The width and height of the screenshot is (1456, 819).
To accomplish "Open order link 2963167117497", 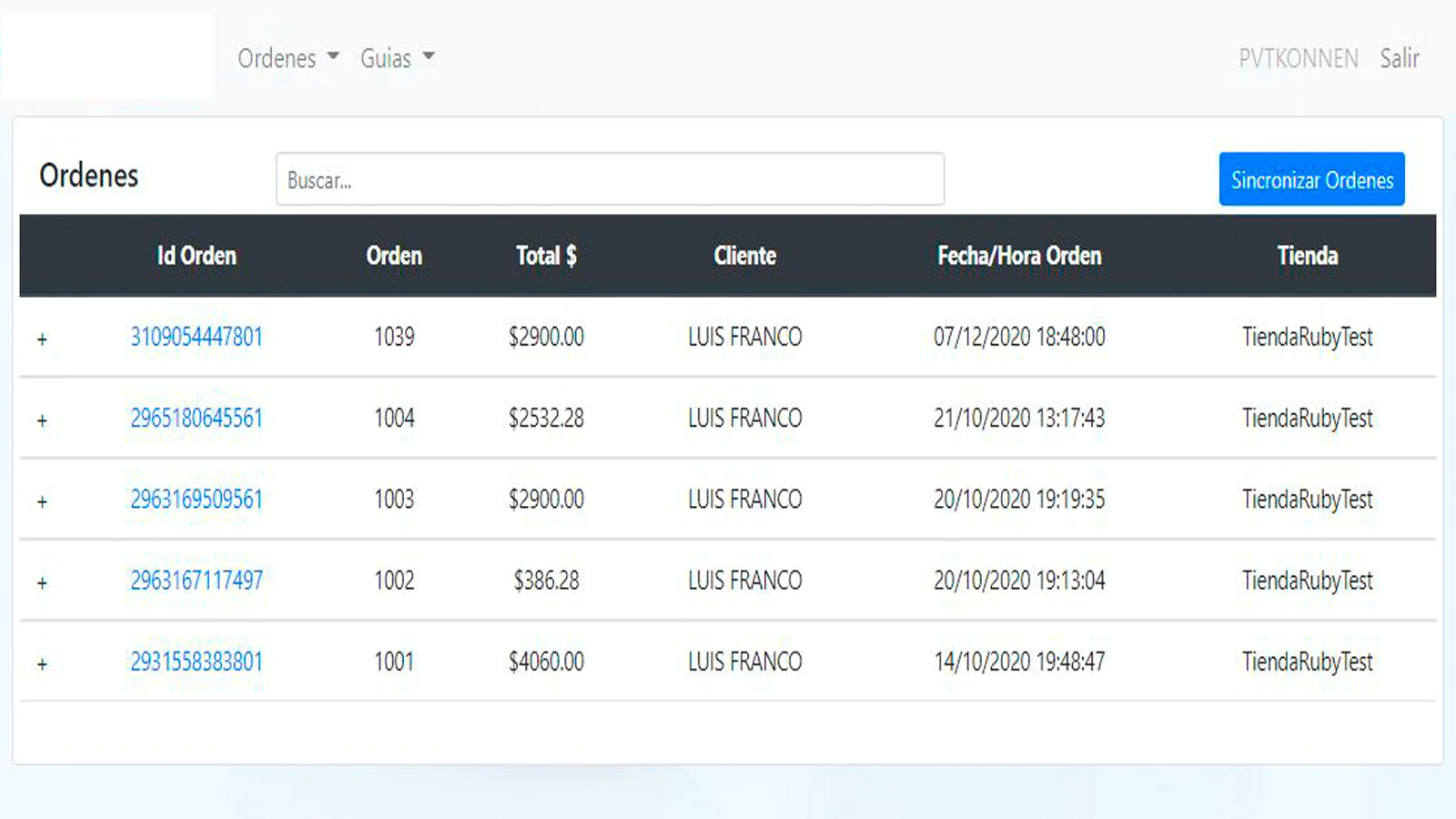I will point(197,581).
